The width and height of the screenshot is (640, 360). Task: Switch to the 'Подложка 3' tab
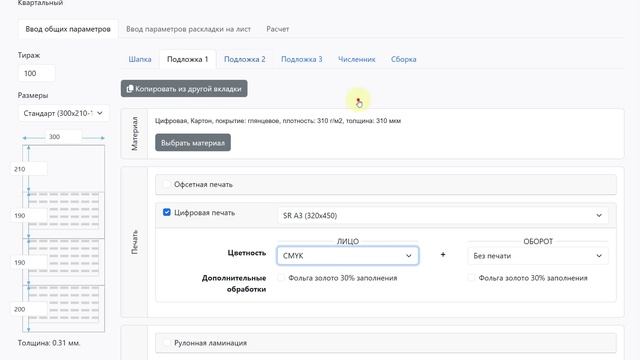point(302,59)
